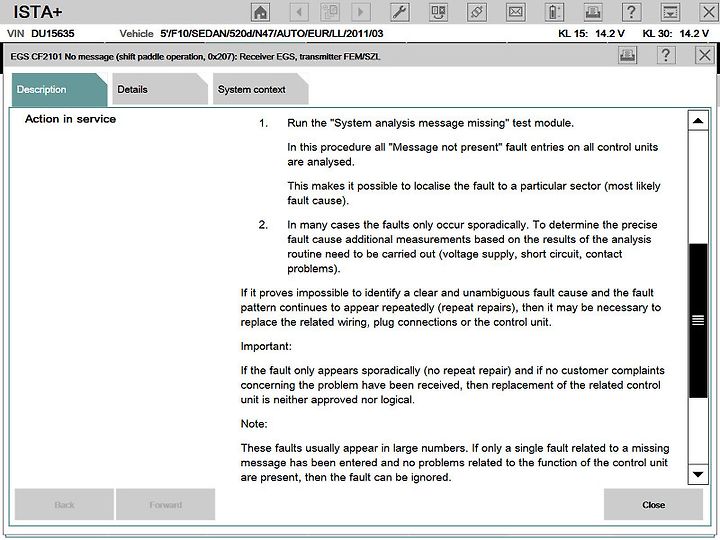Open the copy pages icon in toolbar
This screenshot has height=540, width=720.
coord(330,12)
